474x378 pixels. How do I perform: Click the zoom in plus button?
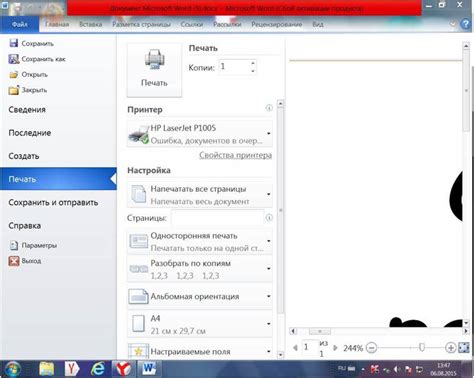pos(451,348)
